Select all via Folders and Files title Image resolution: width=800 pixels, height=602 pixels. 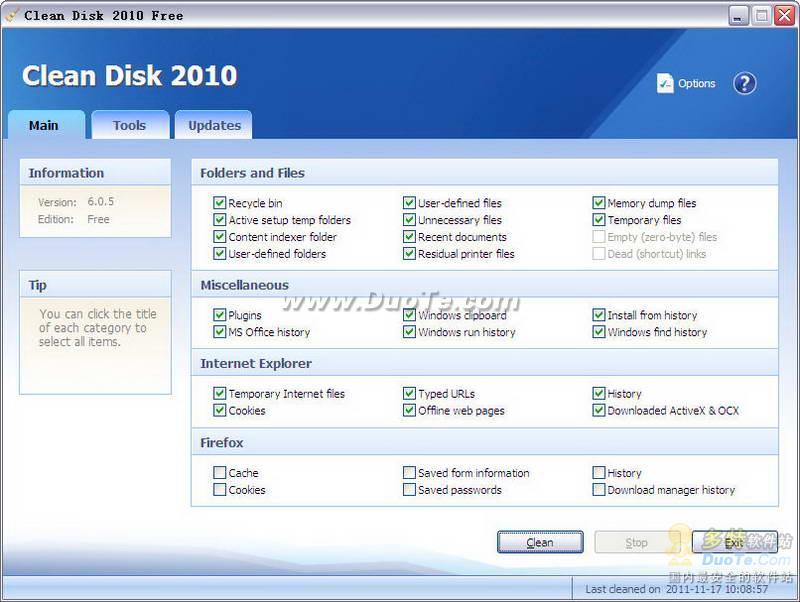tap(252, 173)
